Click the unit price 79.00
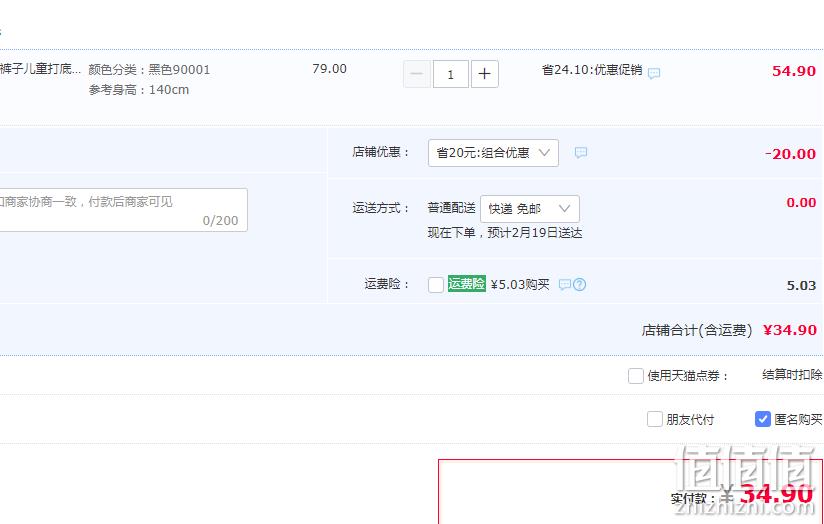The width and height of the screenshot is (824, 524). pos(329,69)
